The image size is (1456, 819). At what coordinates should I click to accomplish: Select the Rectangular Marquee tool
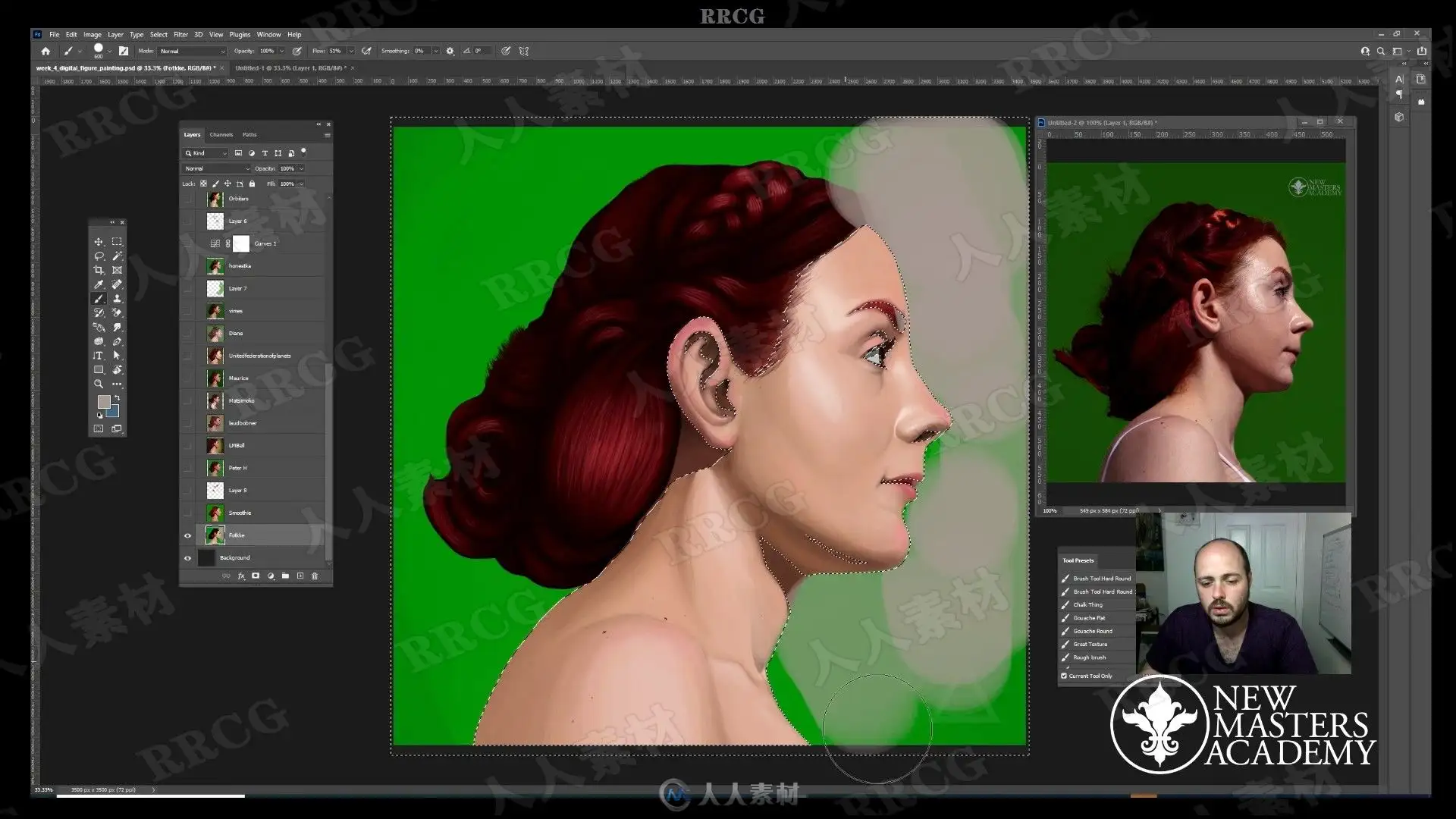[117, 242]
